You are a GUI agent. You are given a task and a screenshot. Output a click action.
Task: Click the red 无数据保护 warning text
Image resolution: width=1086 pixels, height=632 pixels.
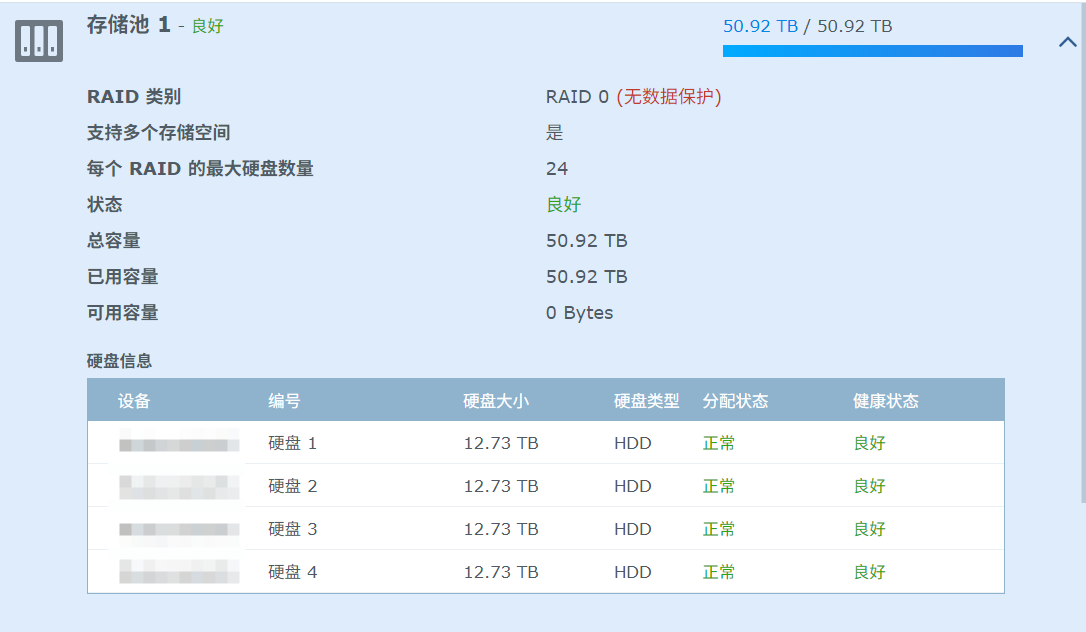[668, 97]
